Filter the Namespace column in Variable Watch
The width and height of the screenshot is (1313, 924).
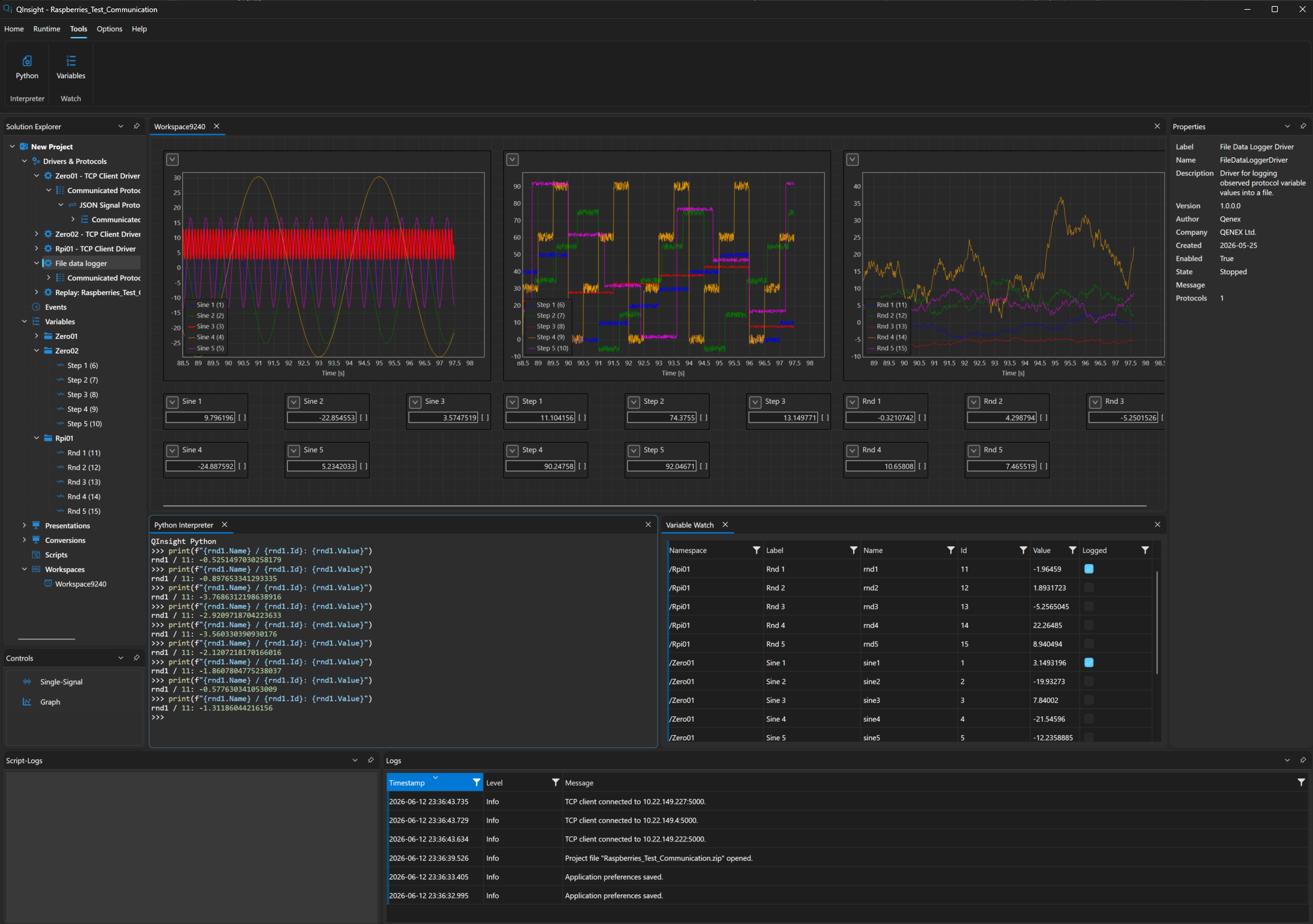pos(756,550)
